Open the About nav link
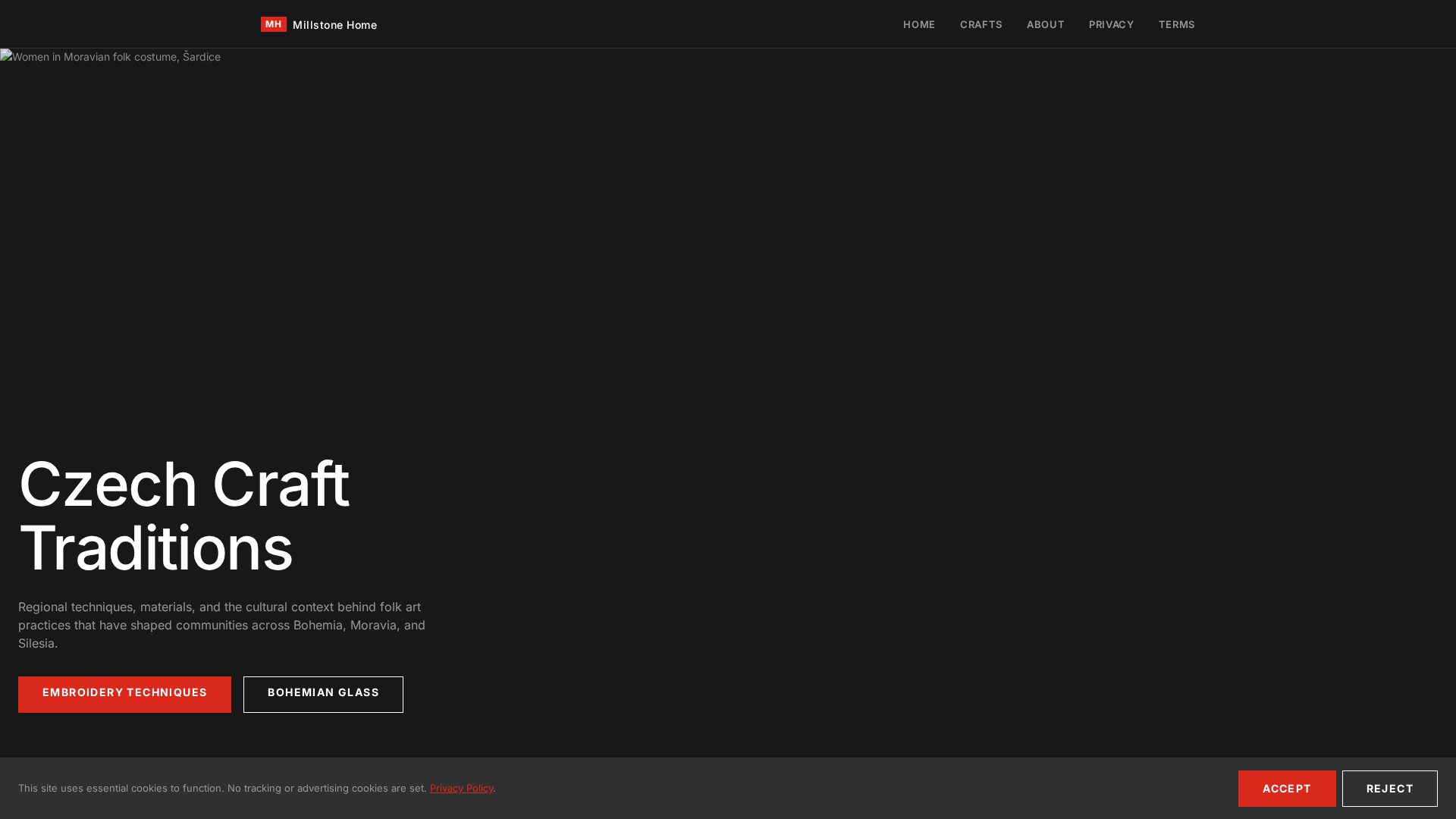The image size is (1456, 819). (x=1046, y=24)
